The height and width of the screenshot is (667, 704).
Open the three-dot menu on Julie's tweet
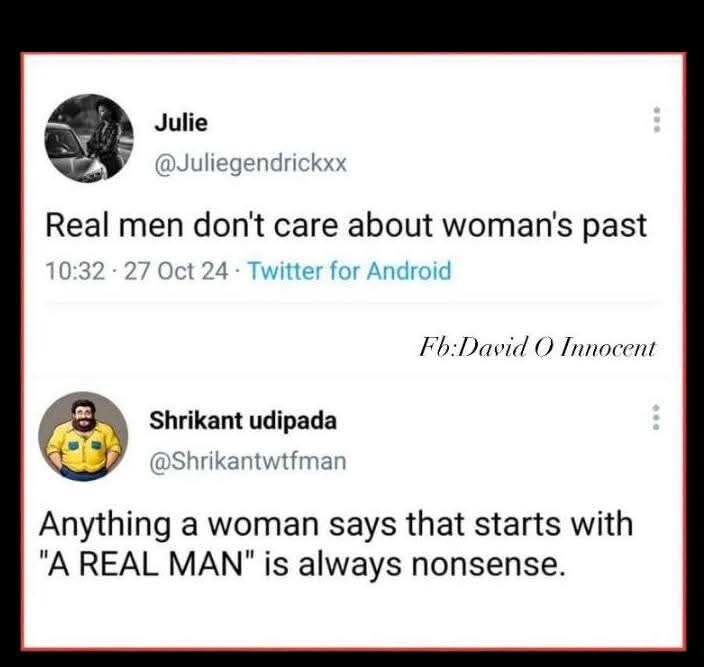(657, 119)
